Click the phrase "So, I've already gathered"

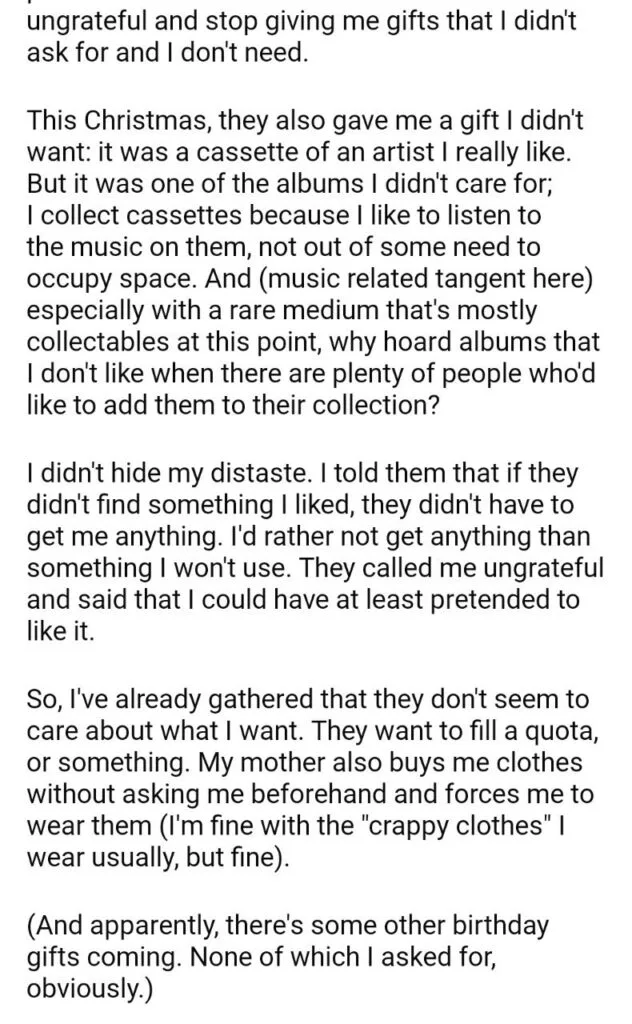[169, 699]
